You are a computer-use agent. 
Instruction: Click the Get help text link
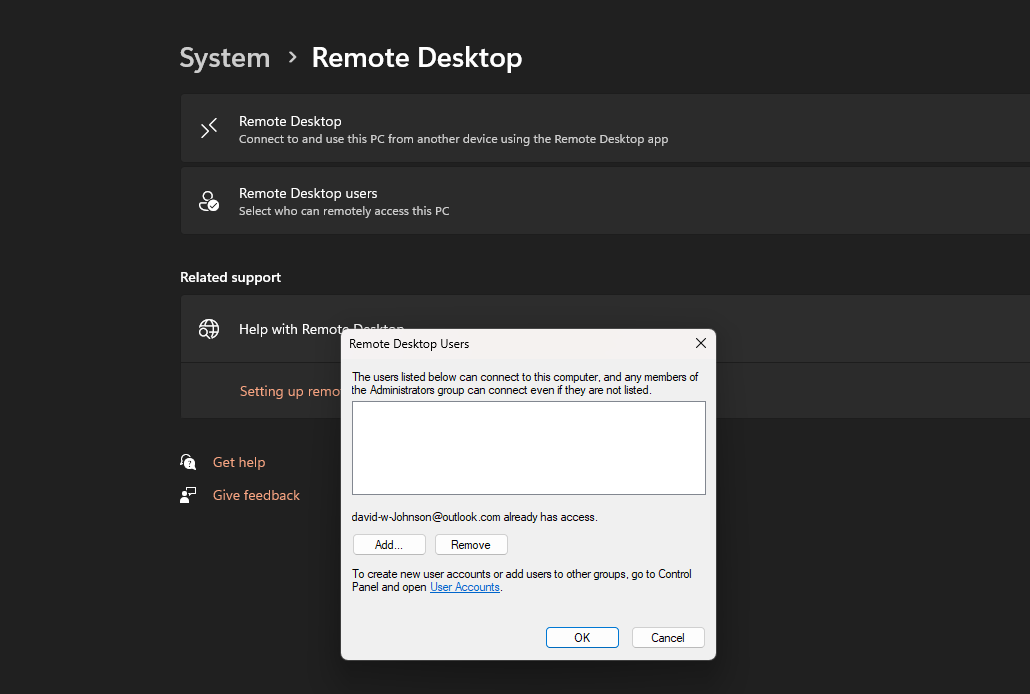[239, 462]
